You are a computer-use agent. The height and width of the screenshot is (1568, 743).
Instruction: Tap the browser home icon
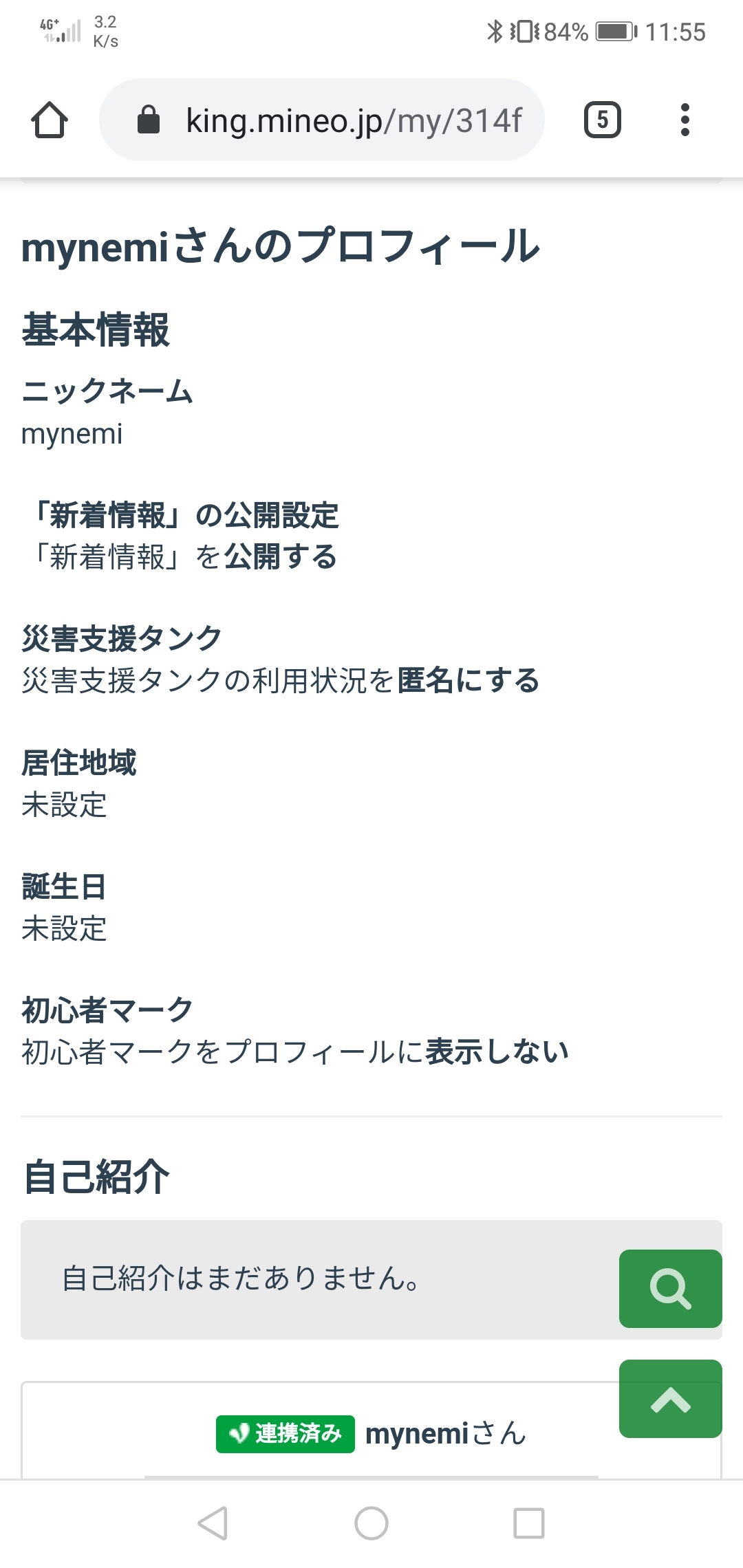point(50,120)
